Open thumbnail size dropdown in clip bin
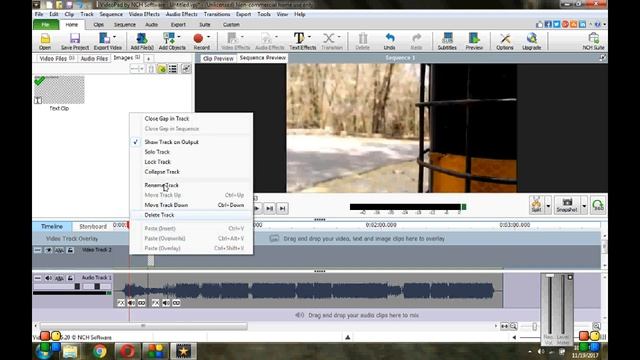Viewport: 640px width, 360px height. coord(137,69)
